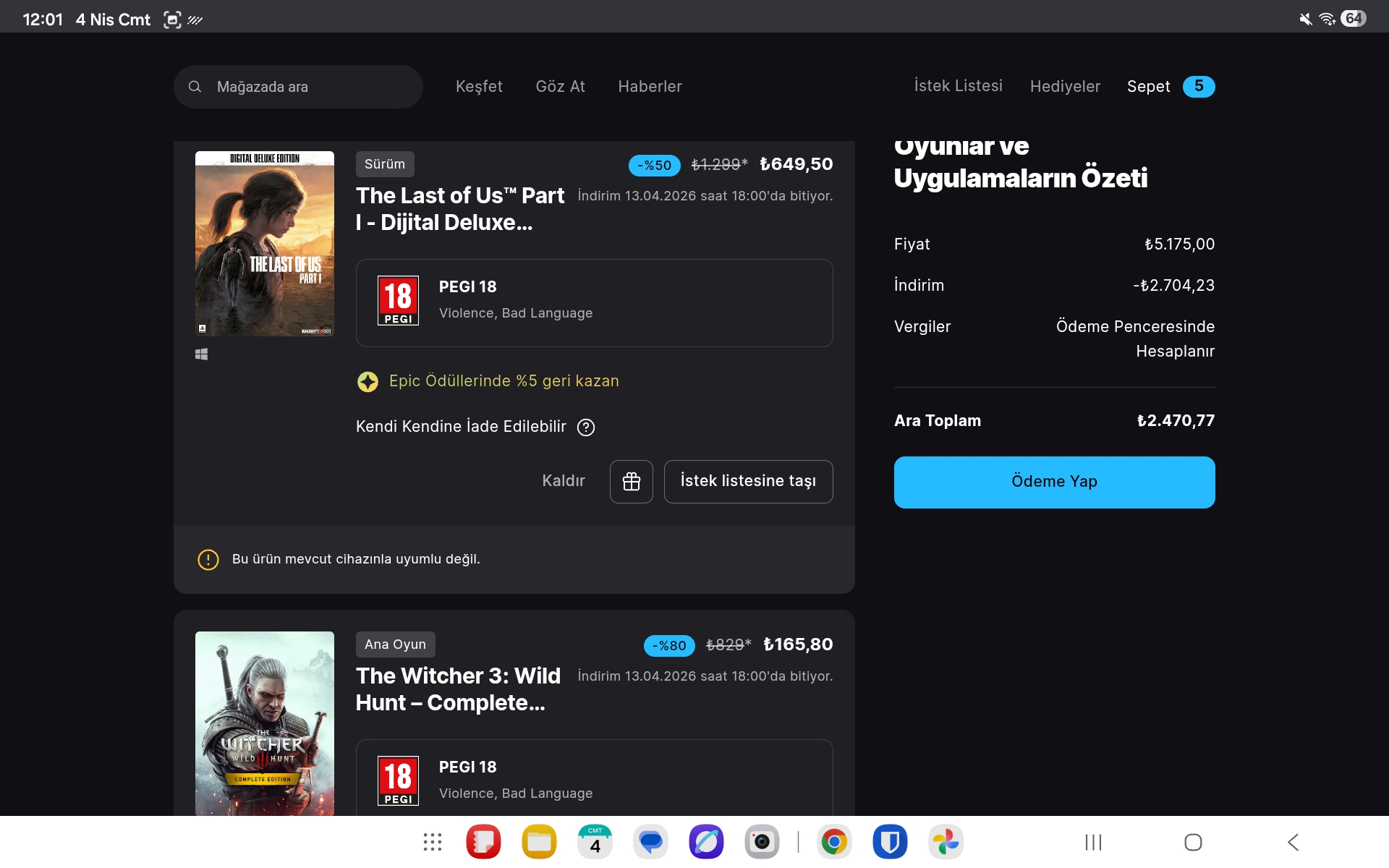Tap the device incompatibility warning icon
Viewport: 1389px width, 868px height.
208,559
